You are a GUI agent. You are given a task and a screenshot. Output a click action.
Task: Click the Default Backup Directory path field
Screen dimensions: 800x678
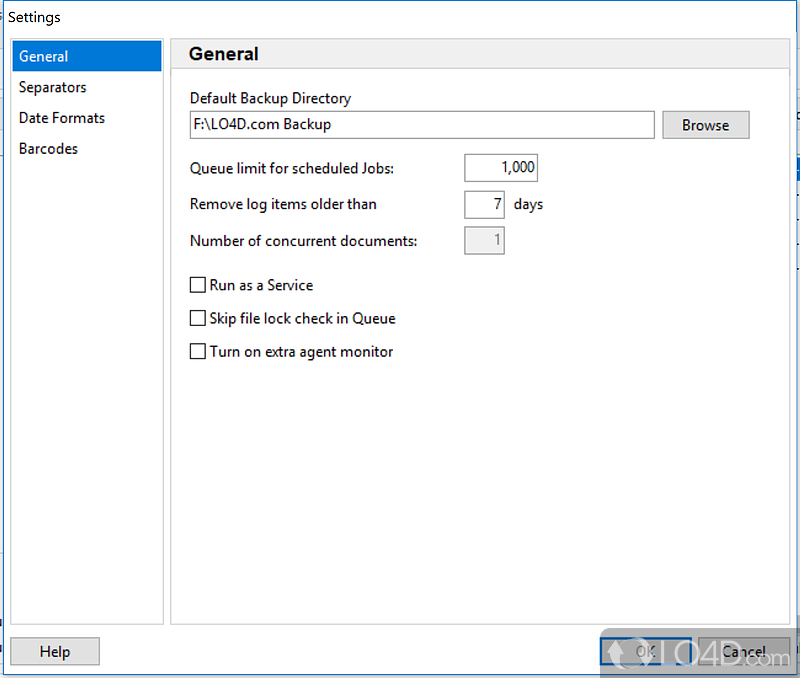[x=421, y=125]
